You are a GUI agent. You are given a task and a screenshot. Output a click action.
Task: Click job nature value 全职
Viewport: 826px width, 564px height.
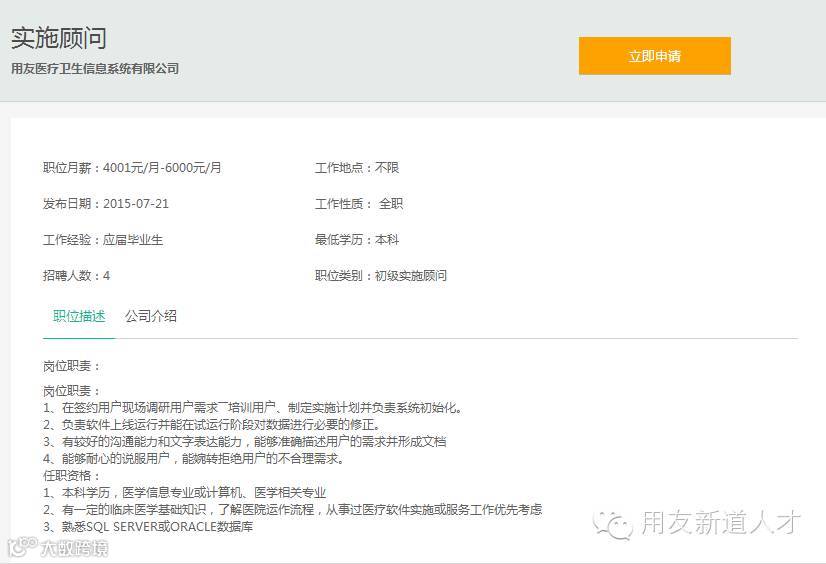click(391, 204)
